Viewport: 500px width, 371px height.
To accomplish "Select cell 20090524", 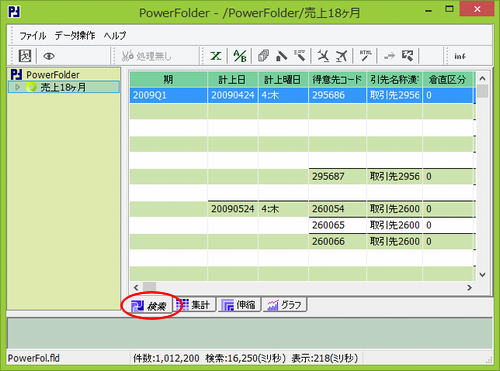I will [x=233, y=209].
